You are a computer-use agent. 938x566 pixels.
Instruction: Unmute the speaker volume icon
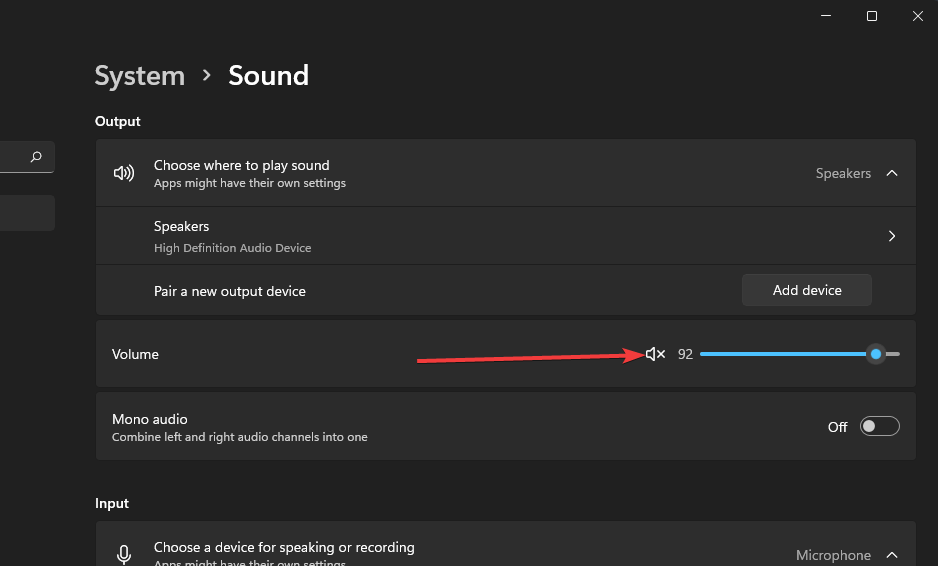click(x=655, y=354)
